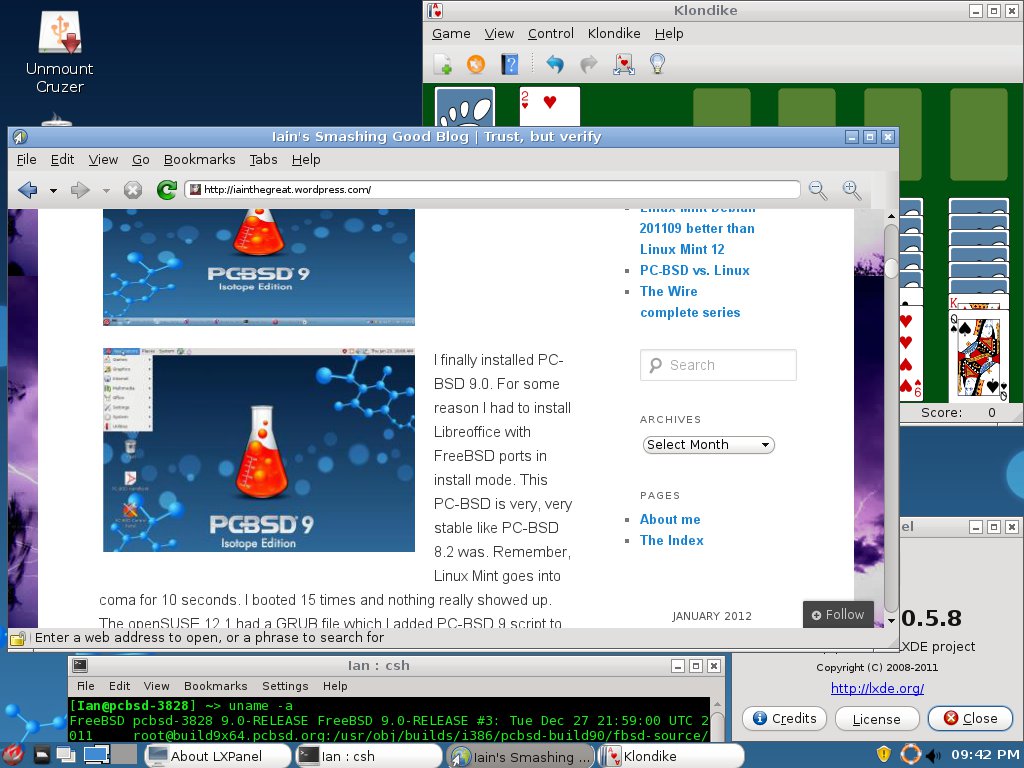Viewport: 1024px width, 768px height.
Task: Click the Credits button in LXPanel dialog
Action: point(784,718)
